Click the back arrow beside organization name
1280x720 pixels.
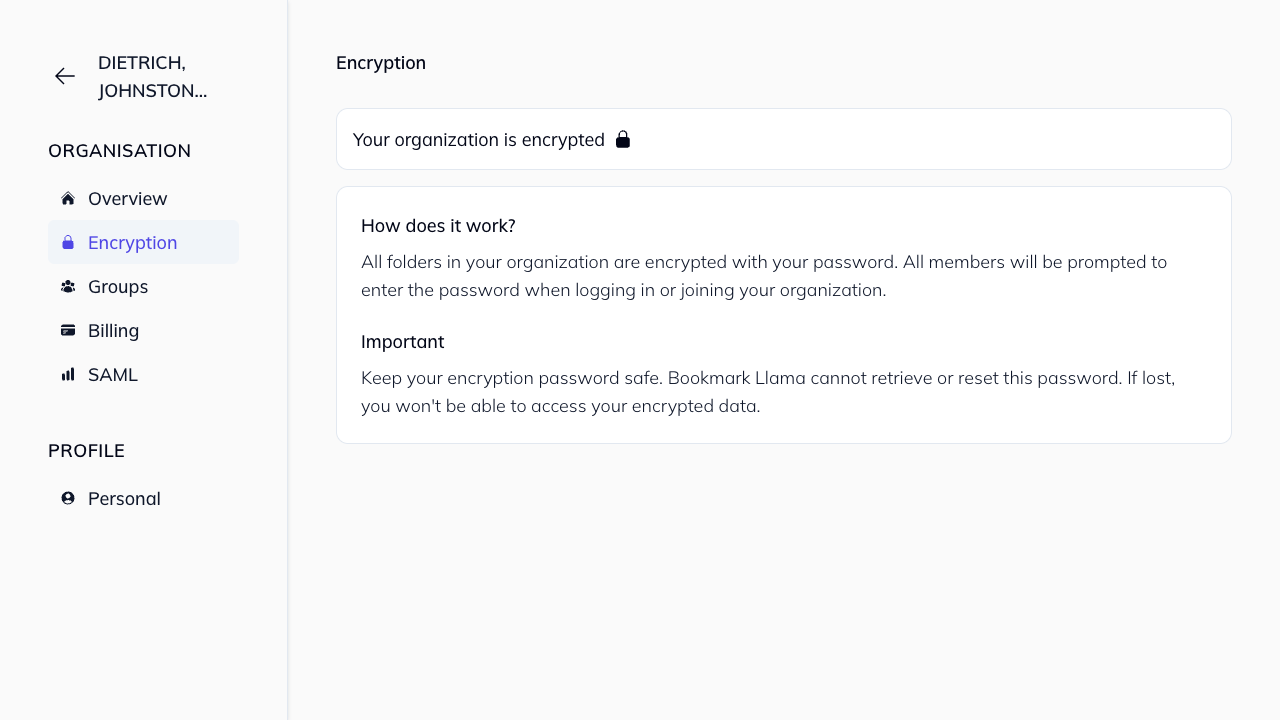64,76
